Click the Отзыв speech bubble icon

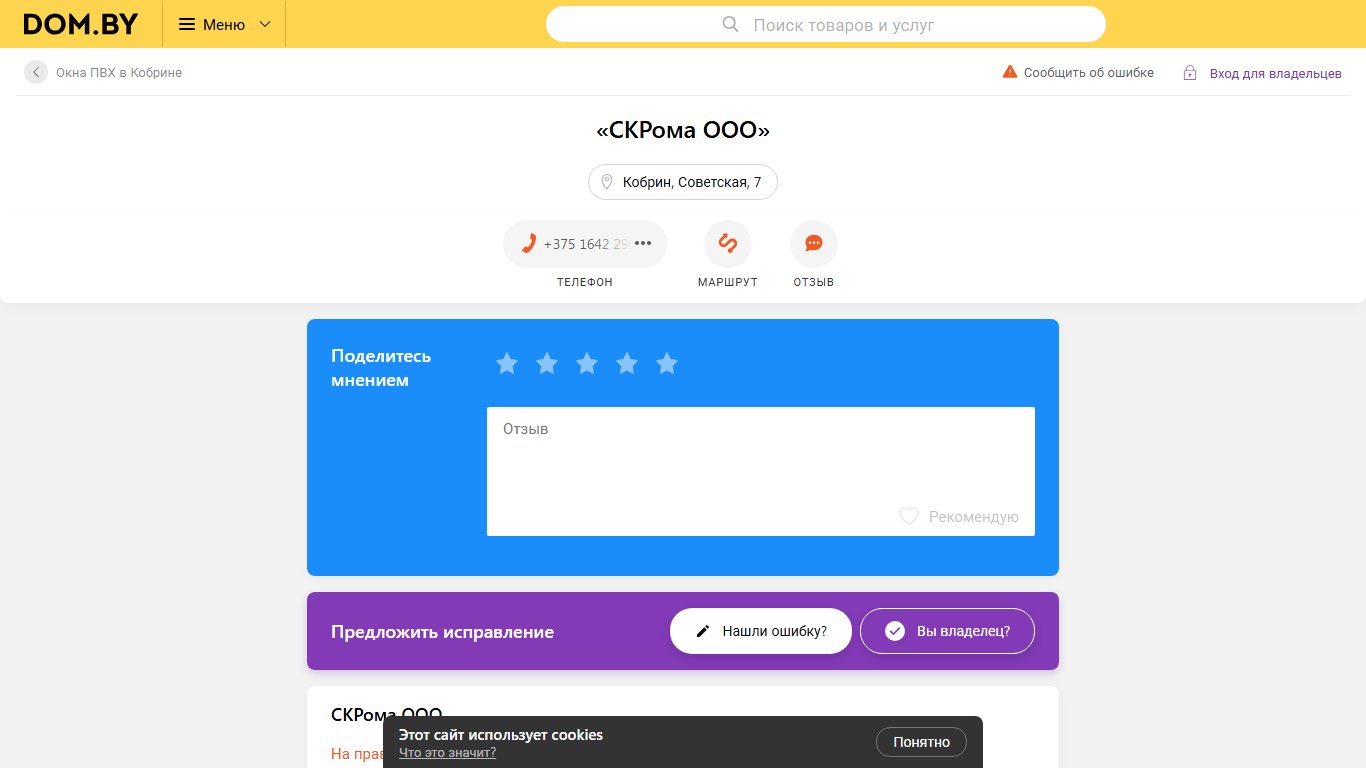click(814, 244)
